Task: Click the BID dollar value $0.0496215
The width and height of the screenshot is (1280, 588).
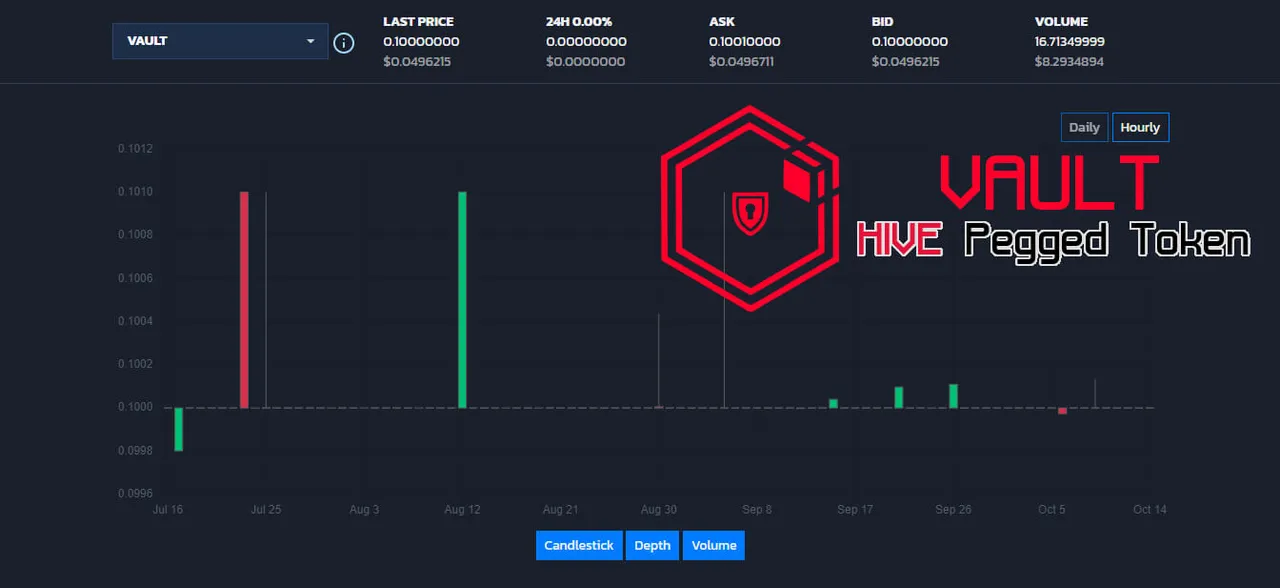Action: pyautogui.click(x=905, y=62)
